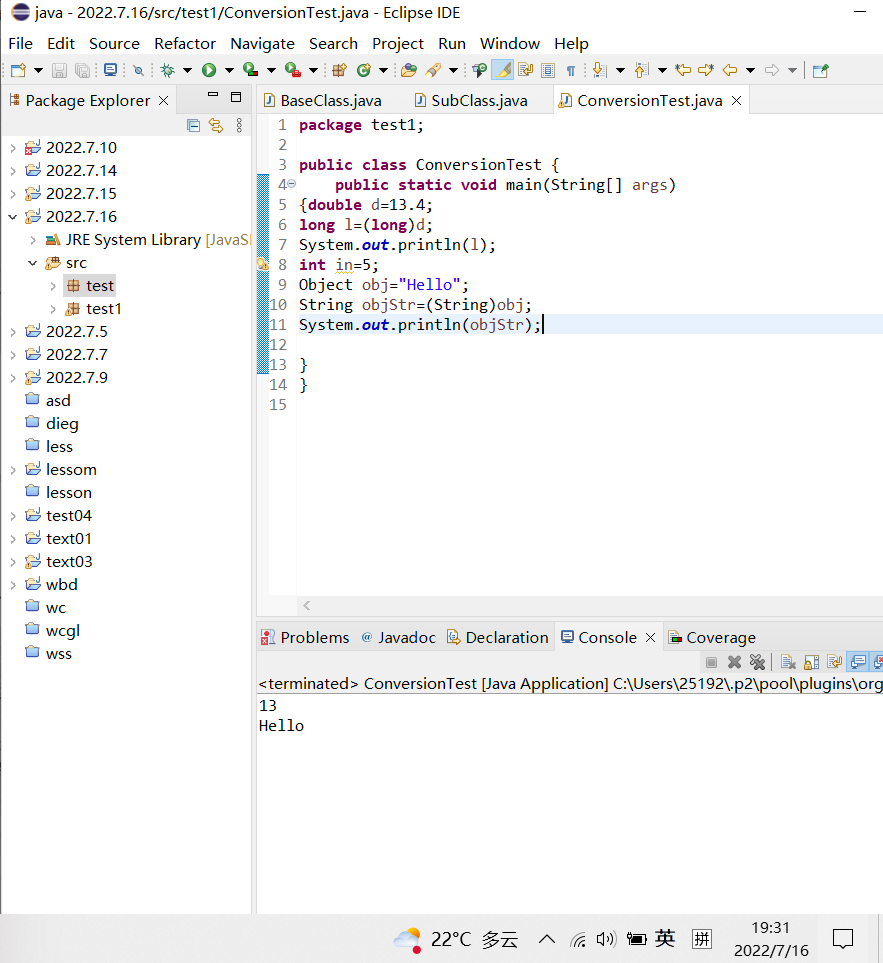Close the ConversionTest.java editor tab

pos(736,101)
